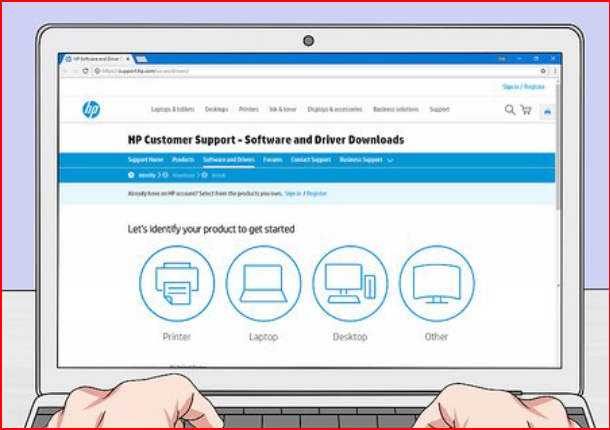This screenshot has height=430, width=610.
Task: Open the search magnifier icon
Action: 510,110
